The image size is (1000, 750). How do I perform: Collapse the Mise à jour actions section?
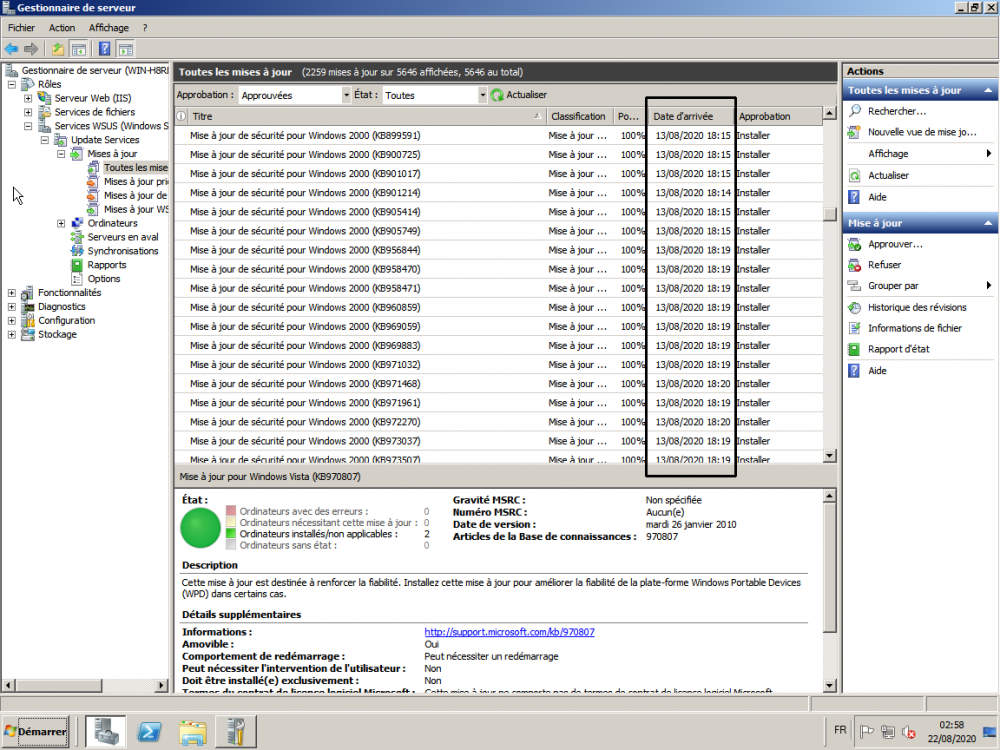point(985,222)
